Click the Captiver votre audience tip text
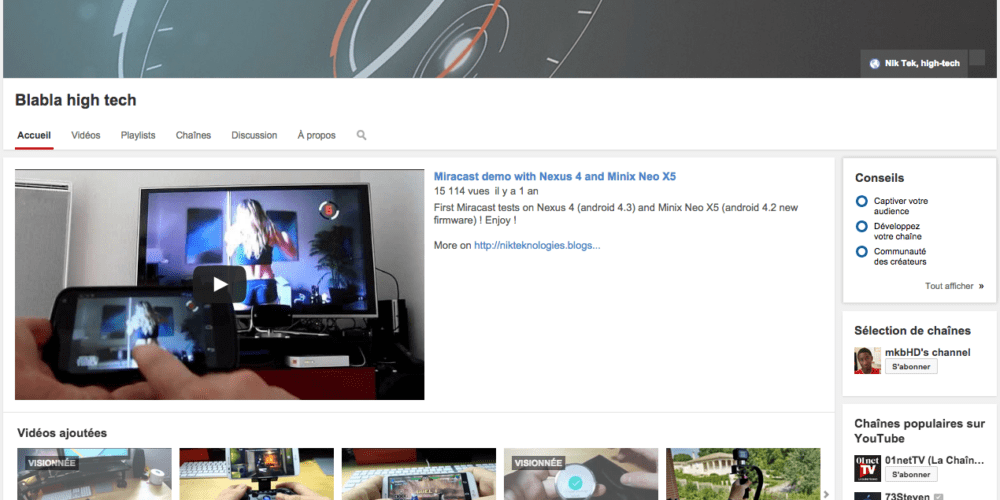 coord(901,206)
